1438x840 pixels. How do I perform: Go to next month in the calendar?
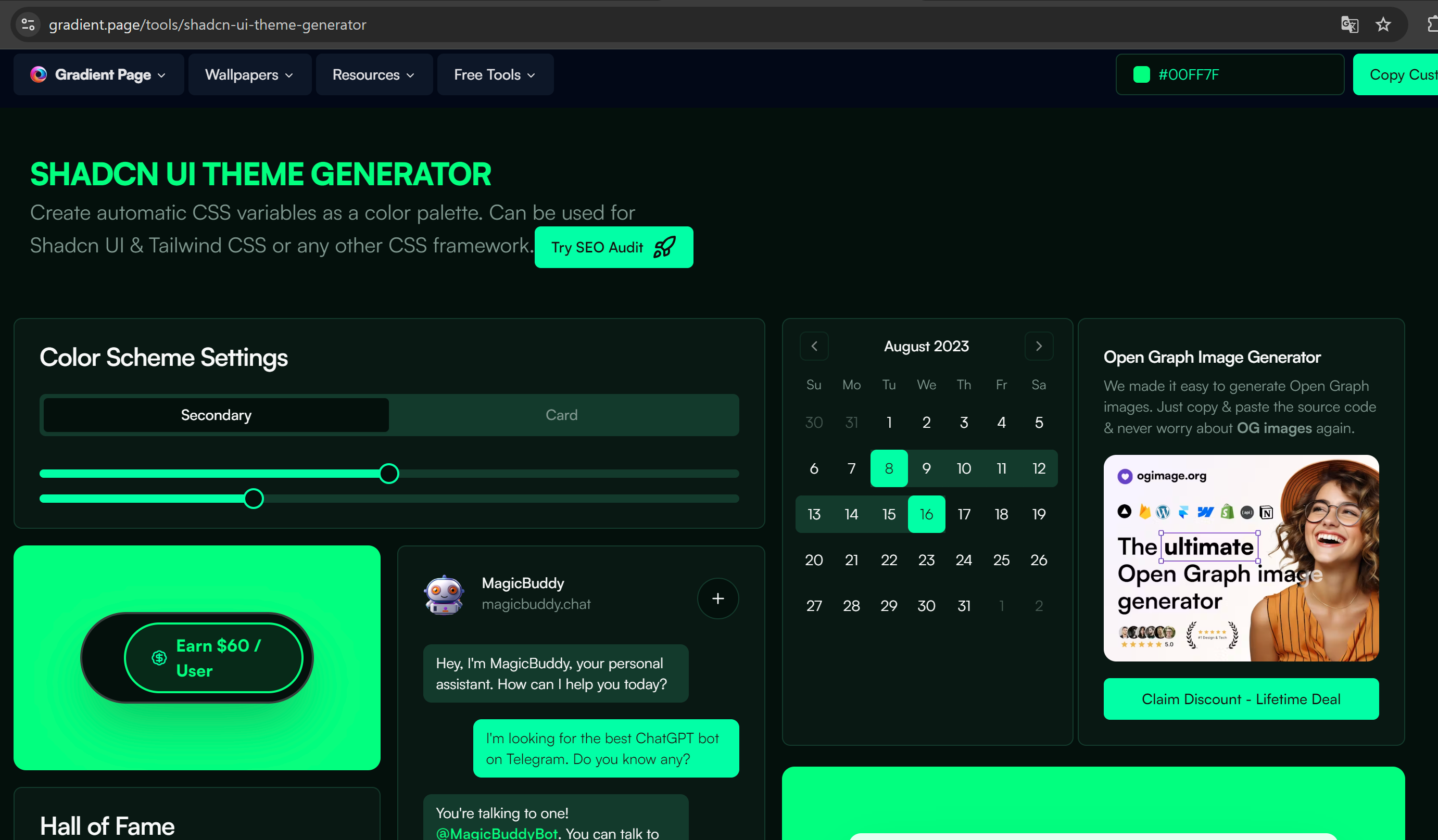[1039, 346]
